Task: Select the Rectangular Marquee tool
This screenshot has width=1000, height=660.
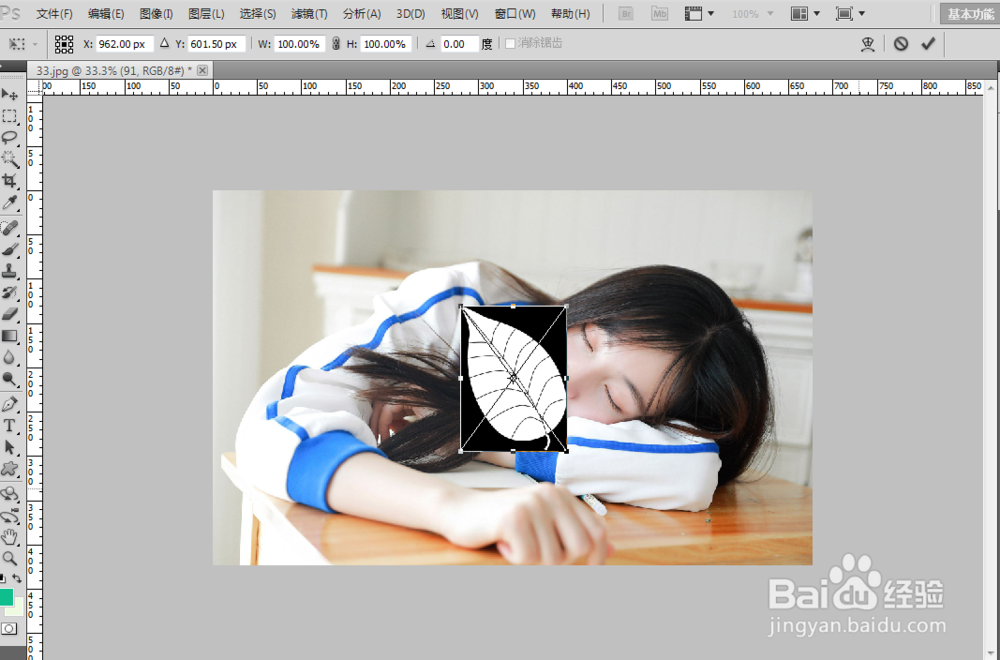Action: click(x=10, y=116)
